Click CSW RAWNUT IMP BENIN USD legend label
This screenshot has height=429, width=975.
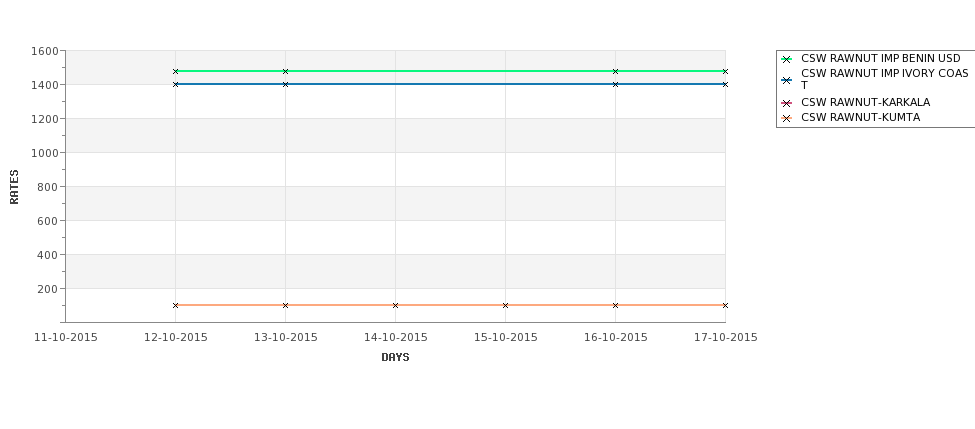pyautogui.click(x=880, y=58)
